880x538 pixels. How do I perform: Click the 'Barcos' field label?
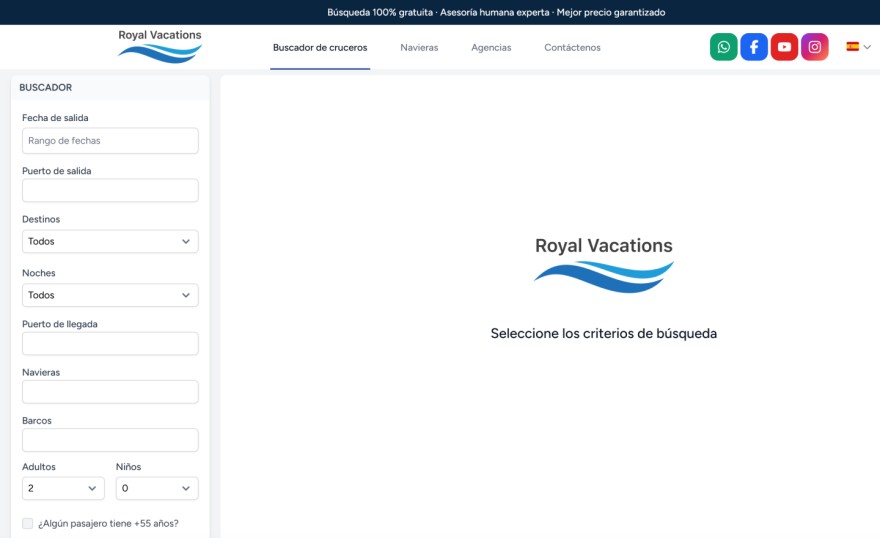point(36,420)
